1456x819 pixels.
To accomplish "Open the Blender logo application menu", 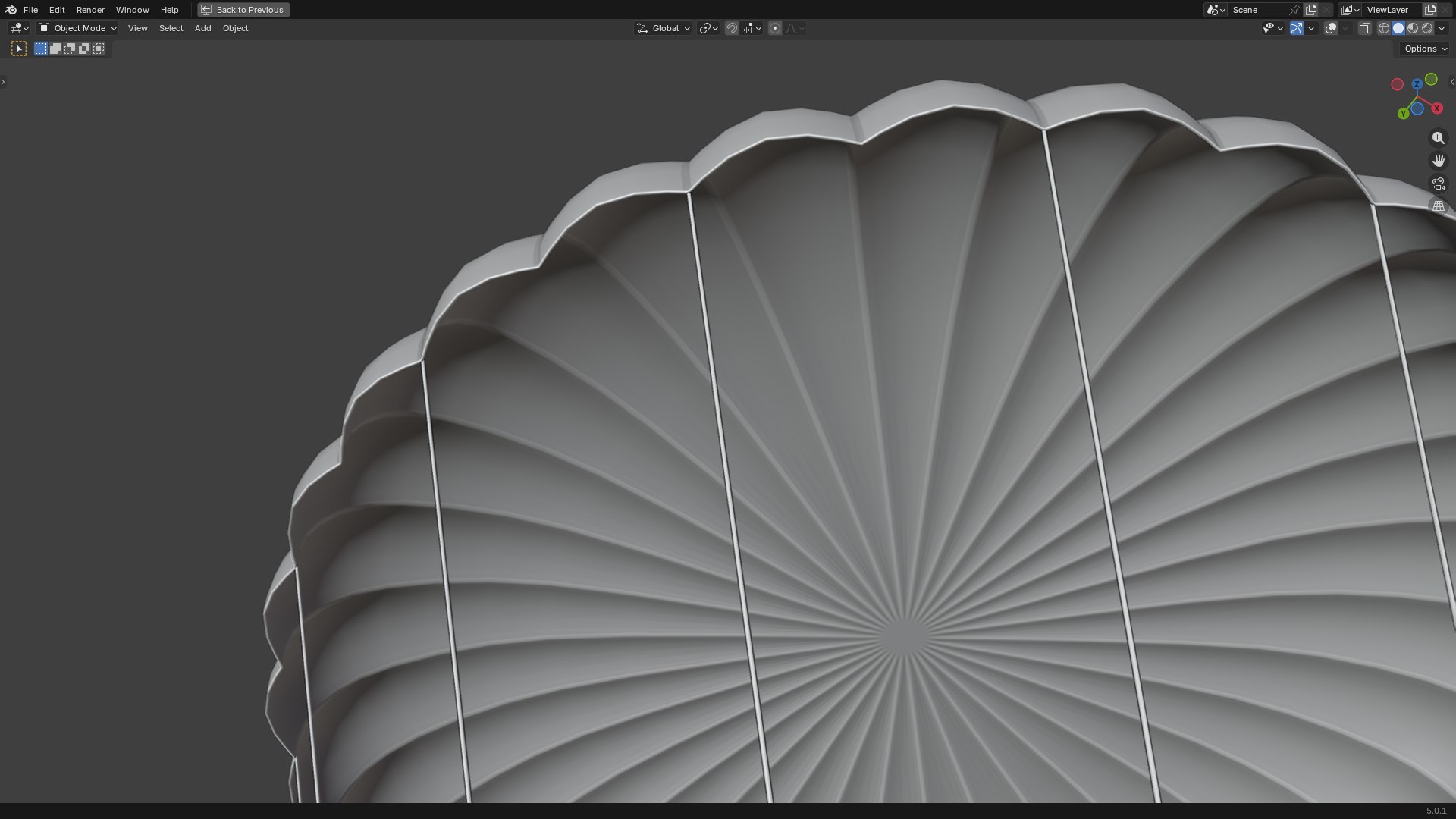I will click(x=11, y=10).
